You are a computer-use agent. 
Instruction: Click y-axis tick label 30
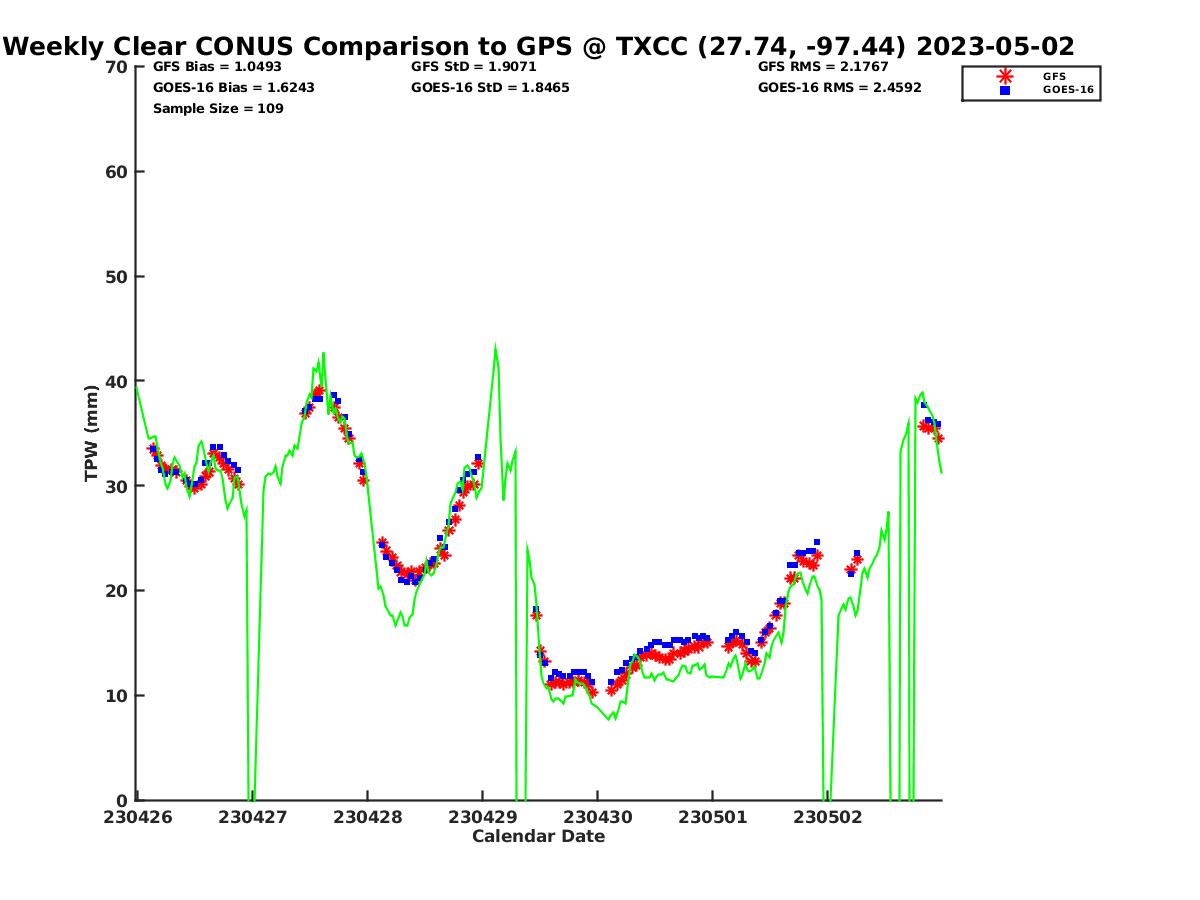pyautogui.click(x=117, y=486)
